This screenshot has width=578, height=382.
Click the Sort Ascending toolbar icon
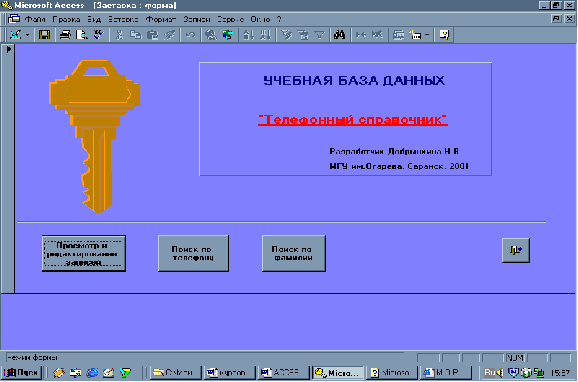pyautogui.click(x=248, y=35)
